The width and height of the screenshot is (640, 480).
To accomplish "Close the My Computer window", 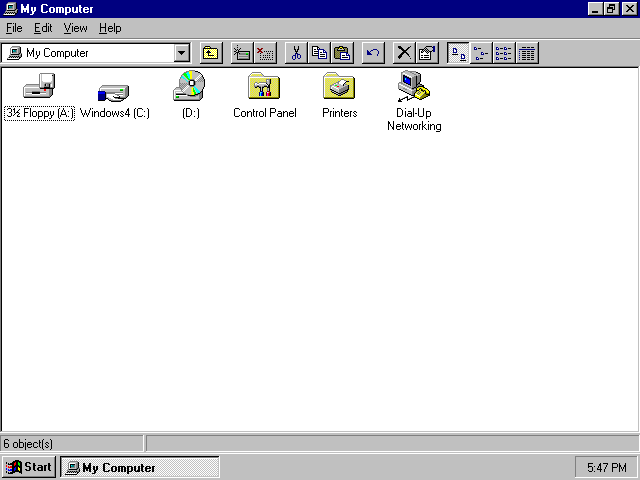I will [x=629, y=9].
